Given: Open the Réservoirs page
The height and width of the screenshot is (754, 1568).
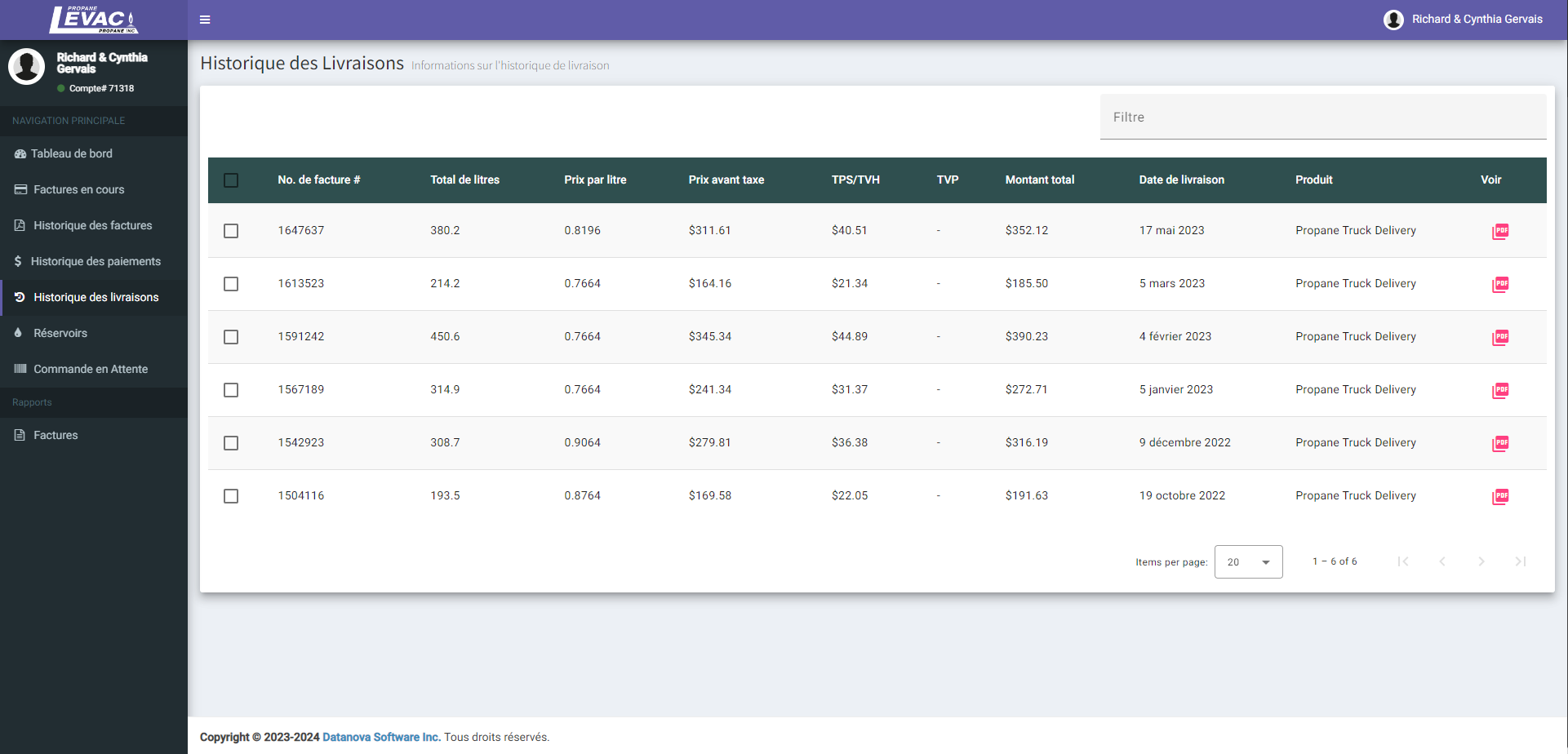Looking at the screenshot, I should (94, 333).
